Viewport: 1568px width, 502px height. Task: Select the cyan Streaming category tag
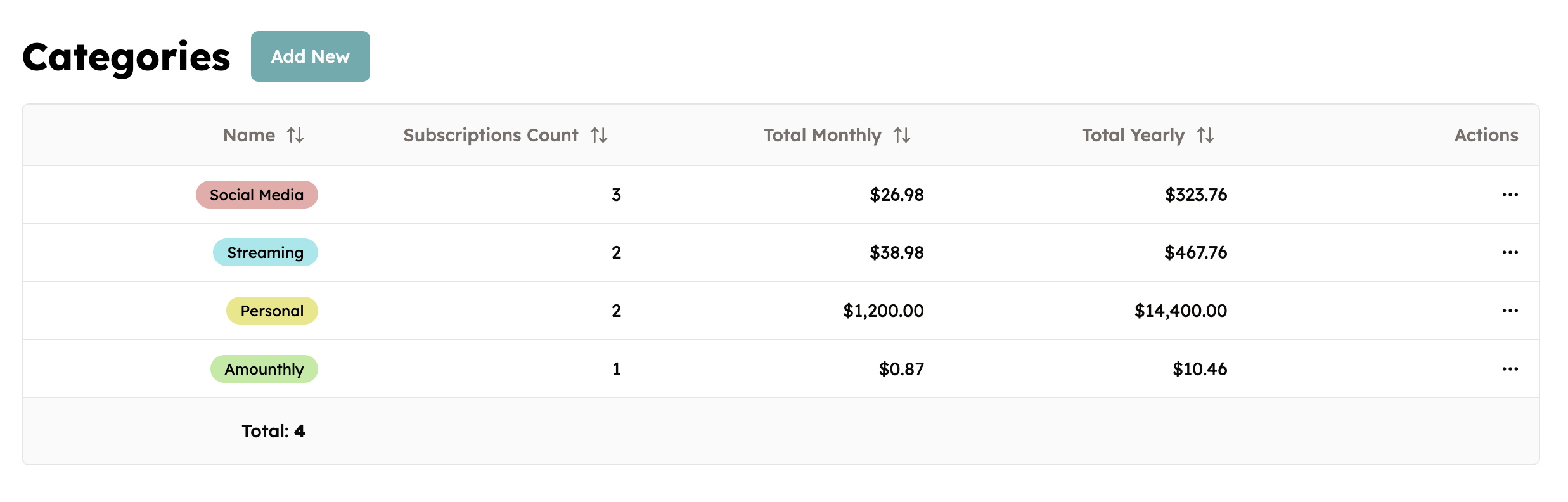(265, 252)
